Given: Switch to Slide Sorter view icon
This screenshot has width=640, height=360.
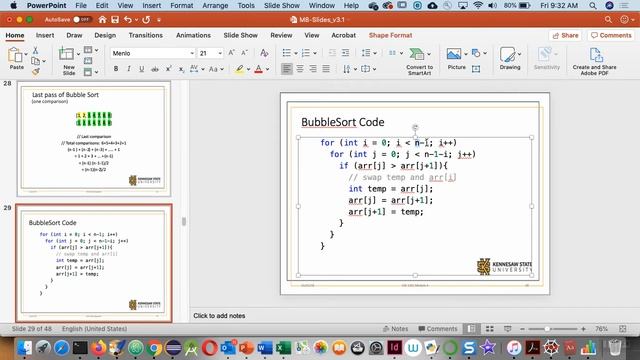Looking at the screenshot, I should [489, 329].
